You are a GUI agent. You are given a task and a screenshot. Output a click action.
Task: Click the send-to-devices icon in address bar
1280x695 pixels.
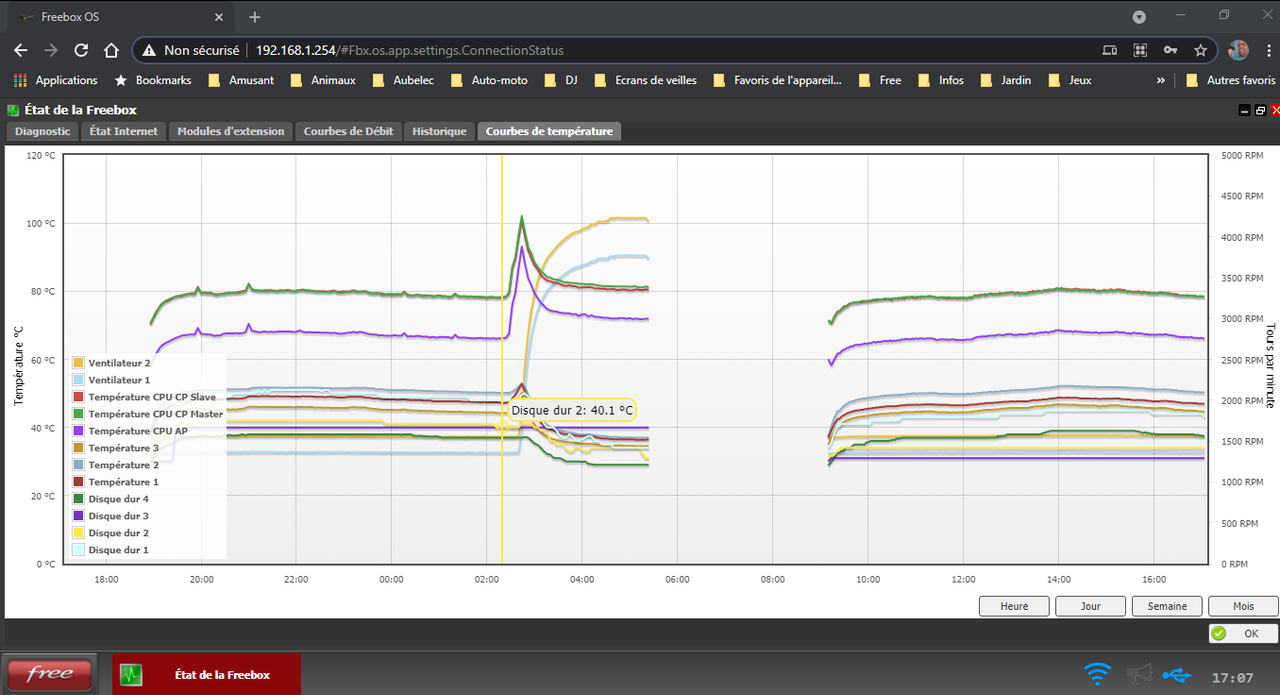pos(1110,50)
